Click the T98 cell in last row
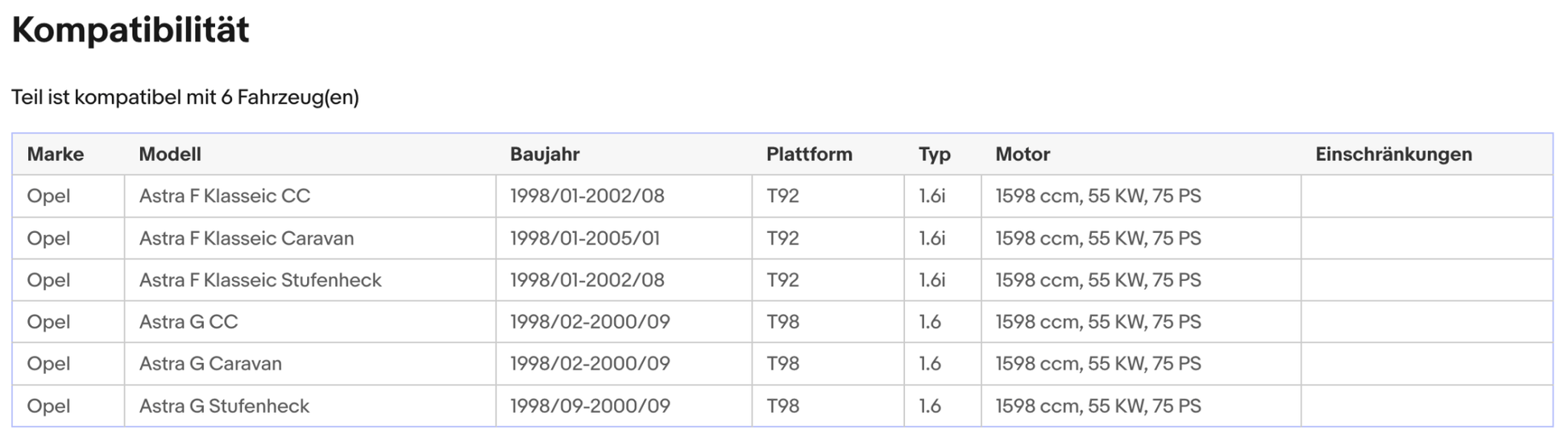 point(782,406)
